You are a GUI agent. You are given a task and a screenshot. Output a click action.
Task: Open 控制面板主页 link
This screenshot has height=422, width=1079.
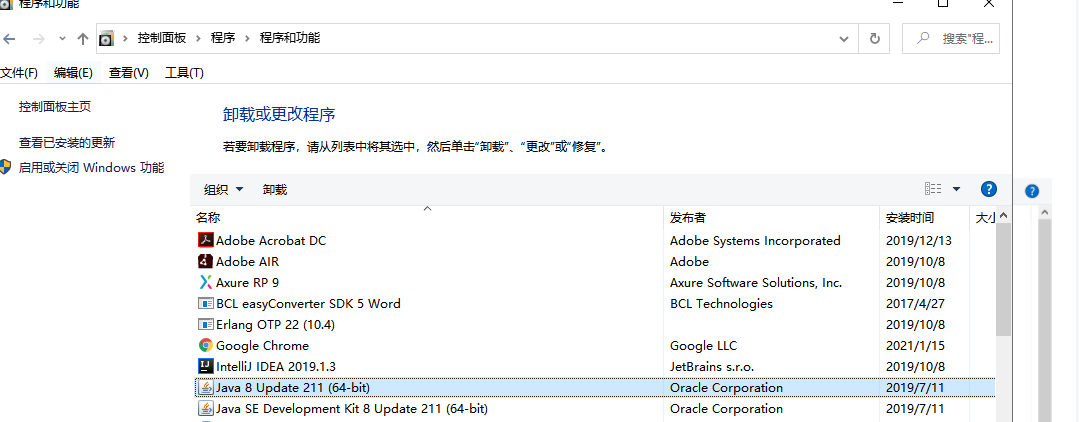pyautogui.click(x=55, y=107)
